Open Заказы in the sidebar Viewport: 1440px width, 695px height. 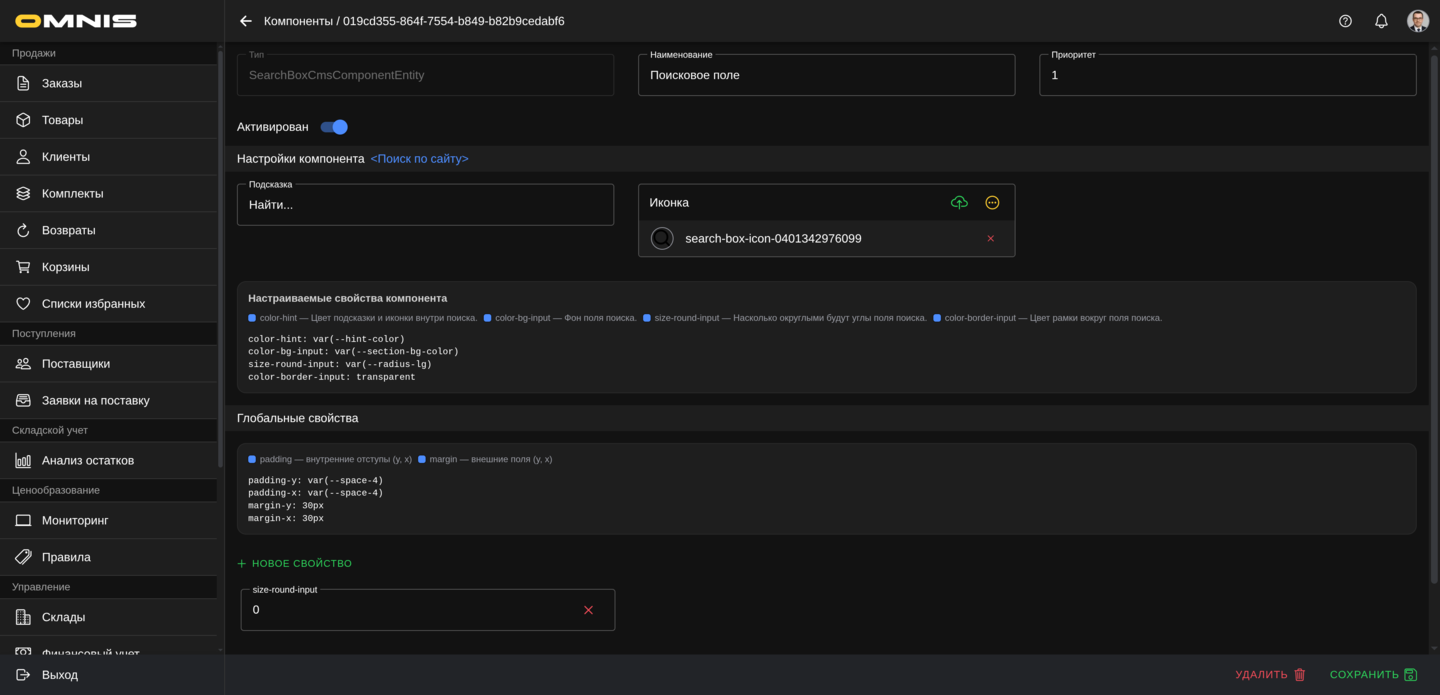(x=62, y=84)
